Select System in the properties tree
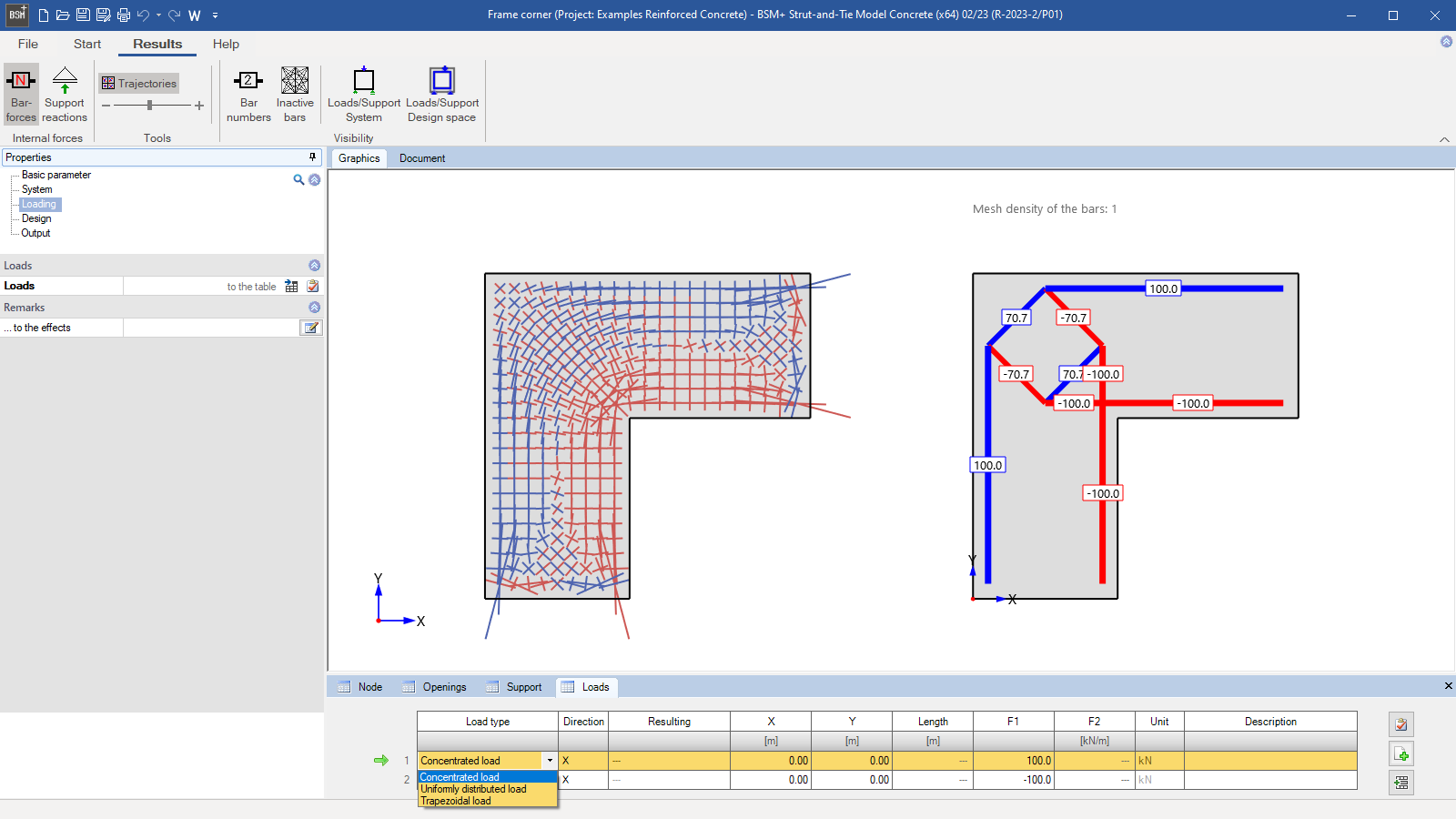This screenshot has height=819, width=1456. pyautogui.click(x=37, y=189)
